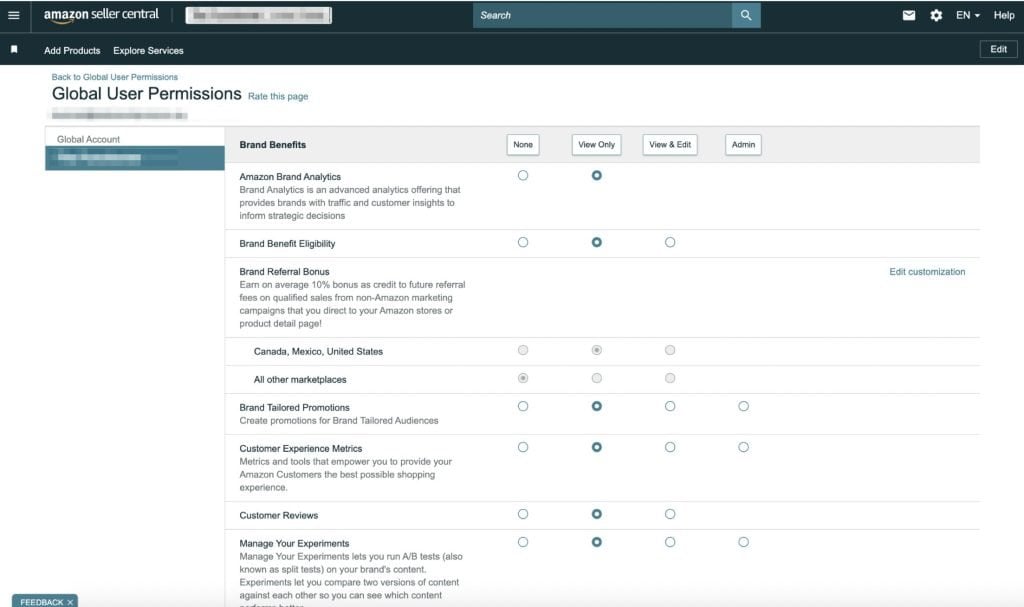Click the View & Edit column button
The image size is (1024, 607).
tap(669, 144)
